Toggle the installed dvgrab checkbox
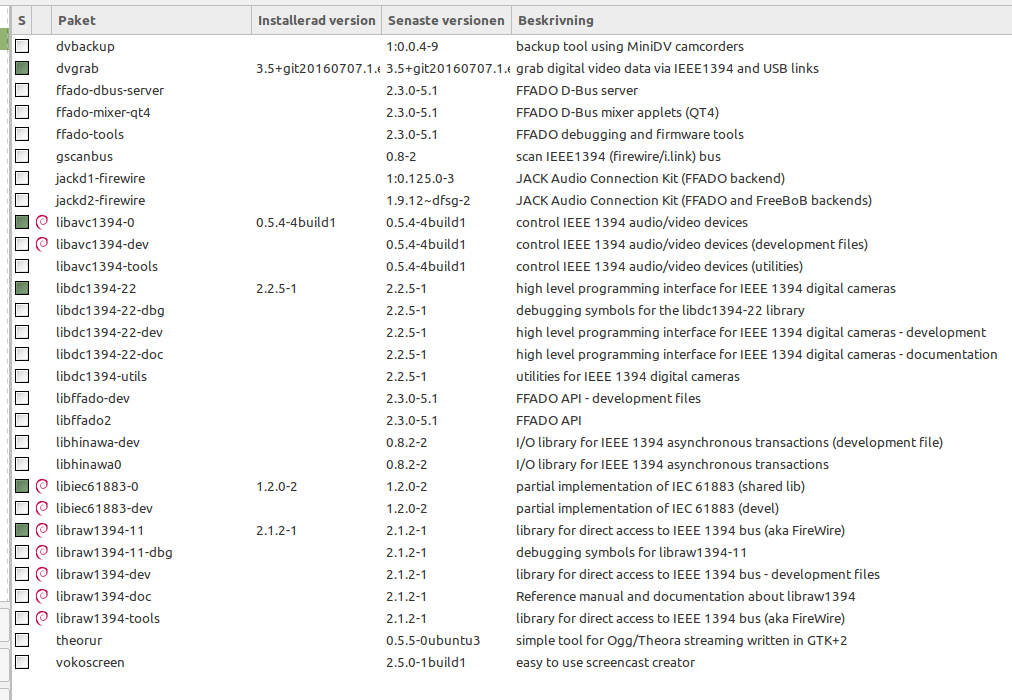The width and height of the screenshot is (1012, 700). coord(22,68)
